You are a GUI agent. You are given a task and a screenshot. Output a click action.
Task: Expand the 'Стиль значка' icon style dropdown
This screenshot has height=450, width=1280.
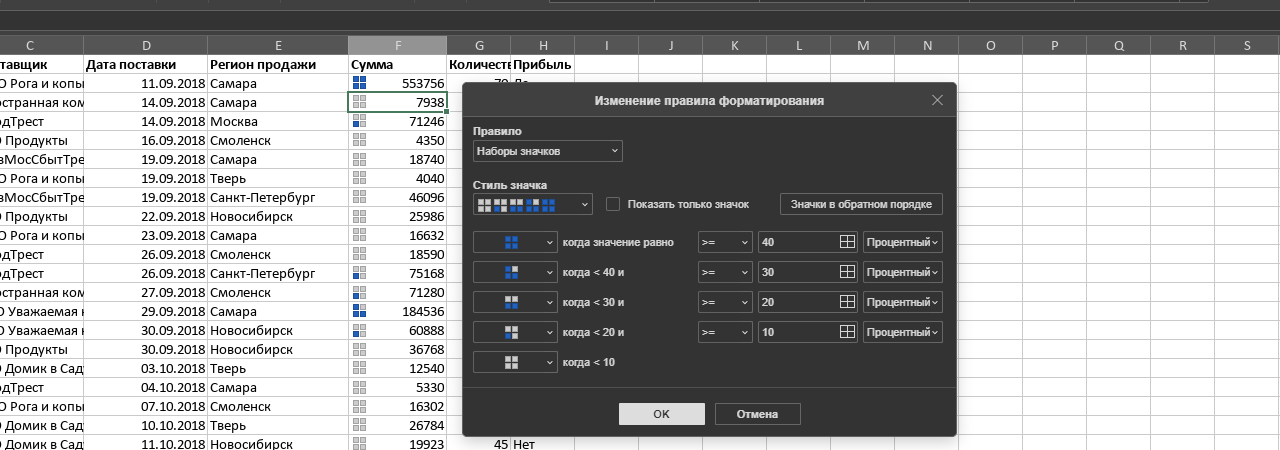pos(533,204)
